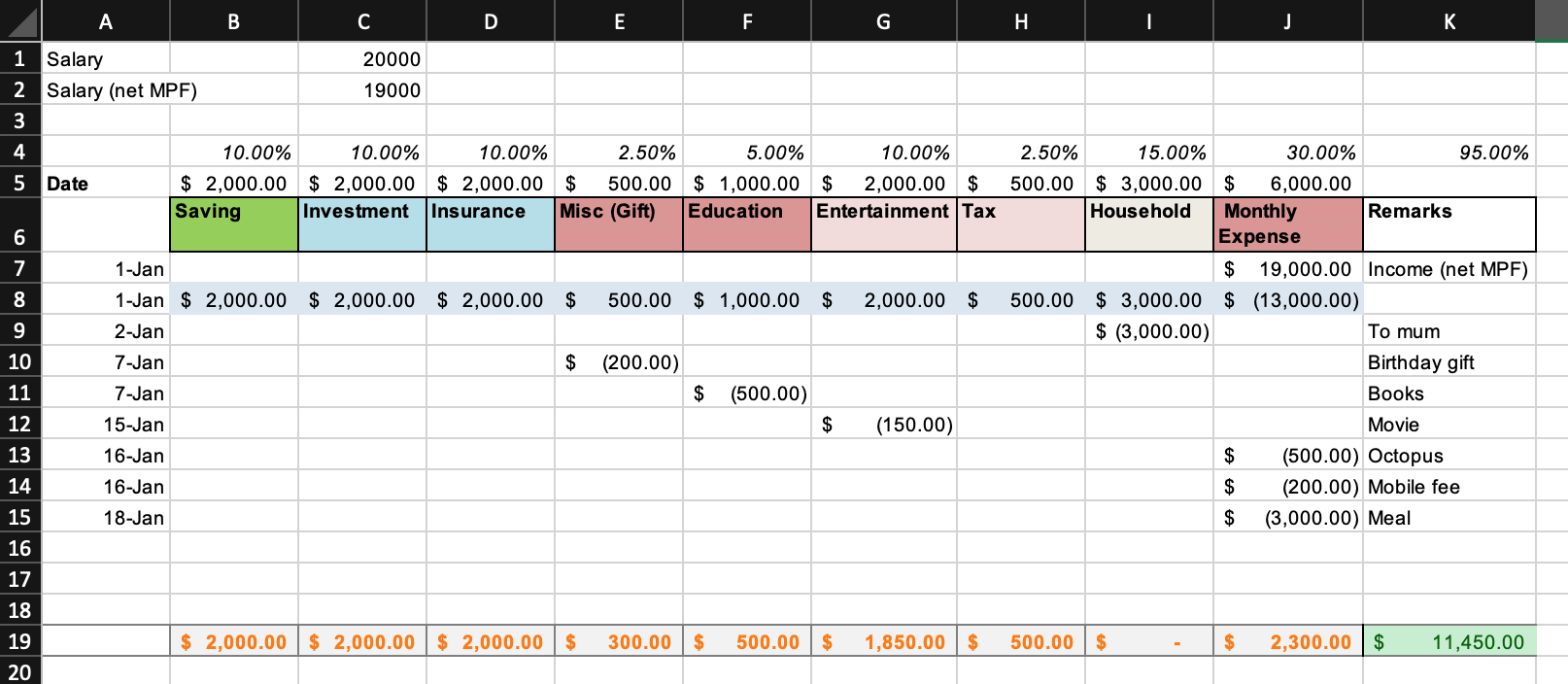Click the 95.00% percentage cell

[x=1449, y=153]
